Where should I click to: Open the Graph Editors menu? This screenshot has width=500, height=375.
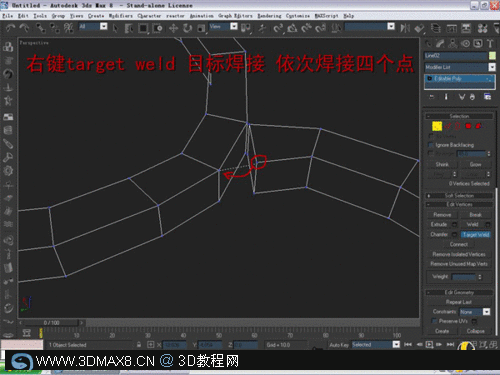[235, 16]
